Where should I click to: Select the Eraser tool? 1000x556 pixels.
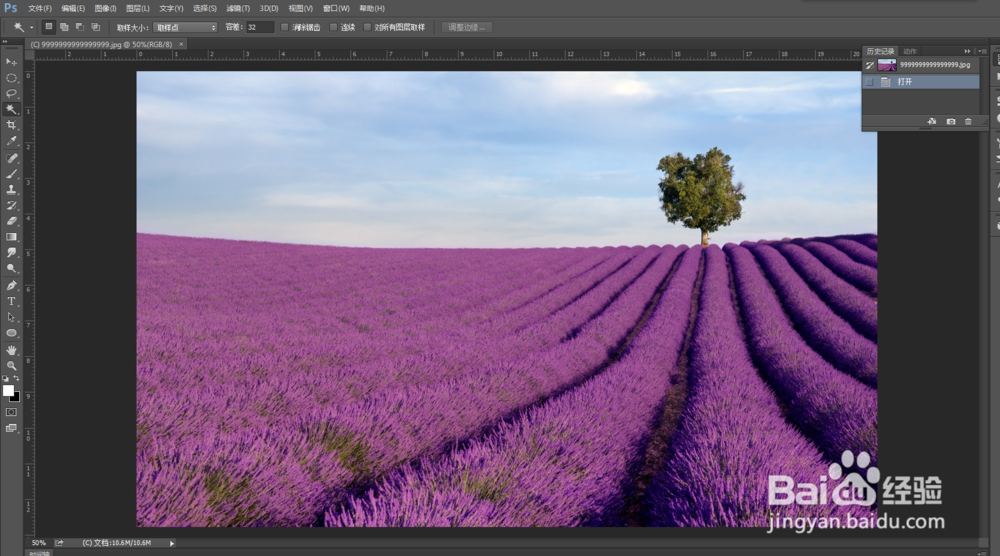tap(11, 221)
